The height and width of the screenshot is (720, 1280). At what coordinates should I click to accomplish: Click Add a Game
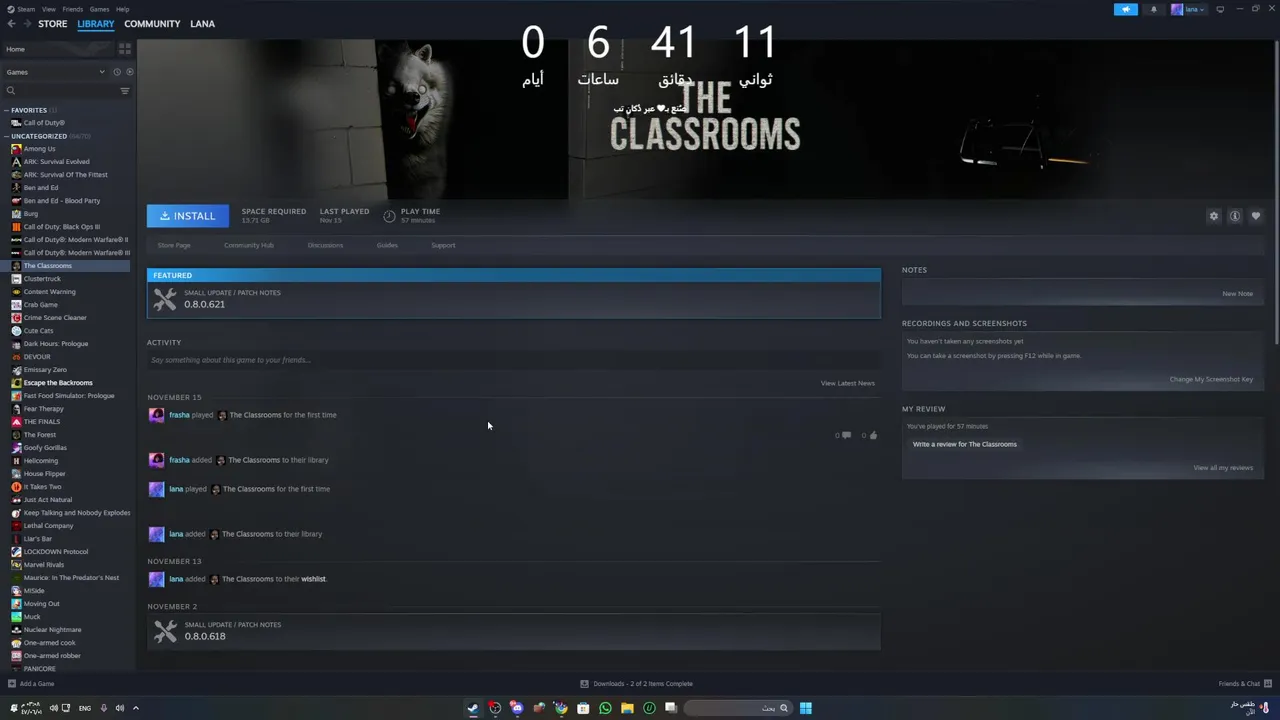[31, 684]
